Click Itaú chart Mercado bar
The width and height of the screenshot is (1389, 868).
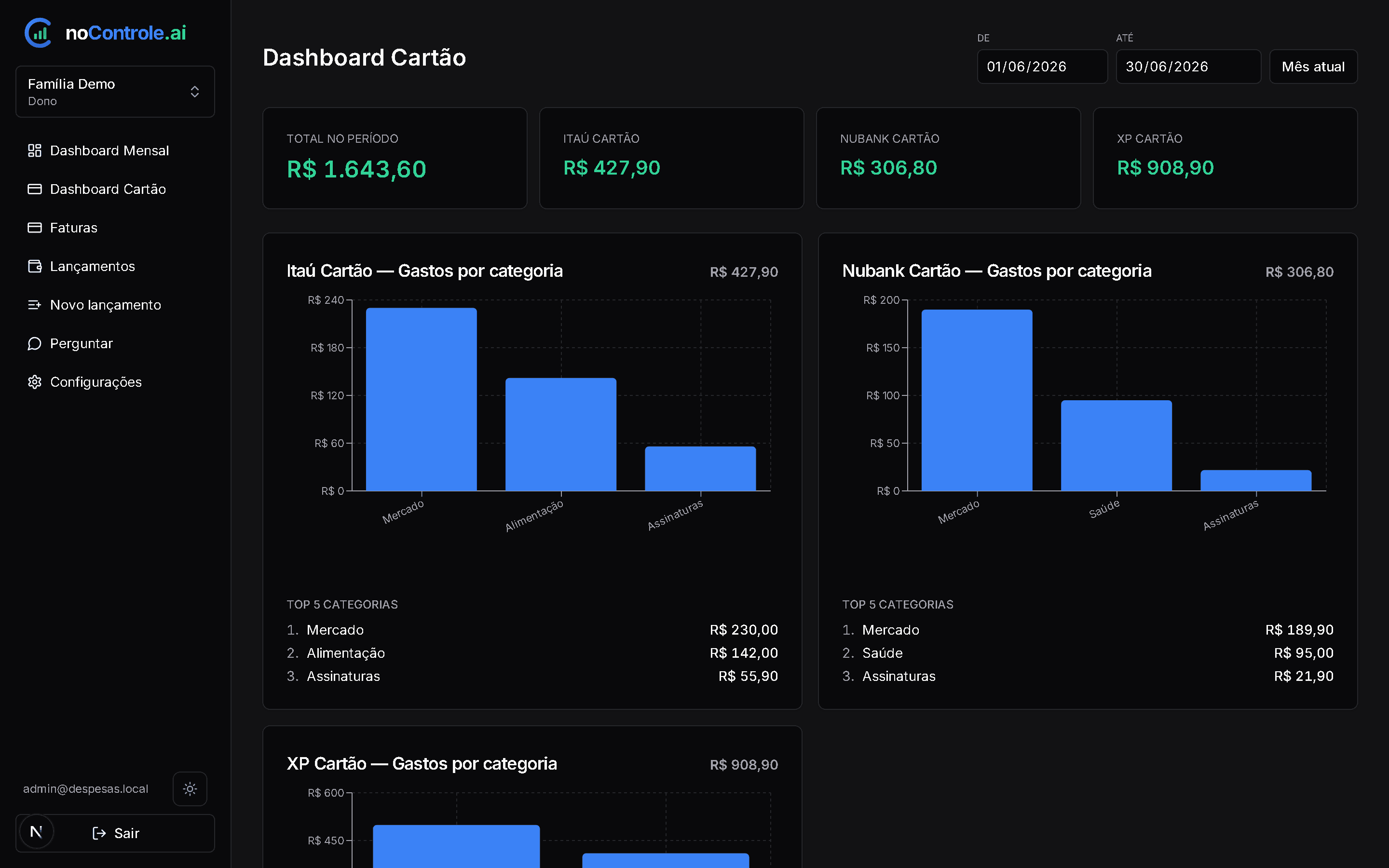422,400
